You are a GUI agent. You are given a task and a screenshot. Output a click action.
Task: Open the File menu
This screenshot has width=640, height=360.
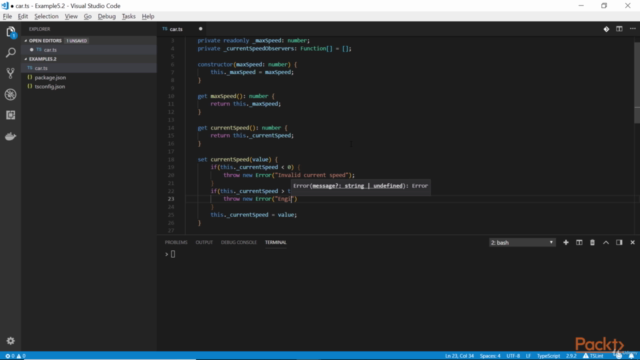point(7,16)
